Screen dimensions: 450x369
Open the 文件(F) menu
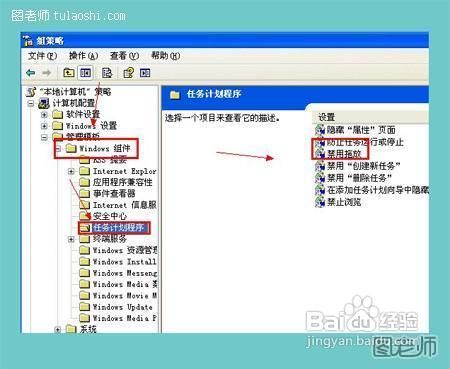[x=42, y=56]
